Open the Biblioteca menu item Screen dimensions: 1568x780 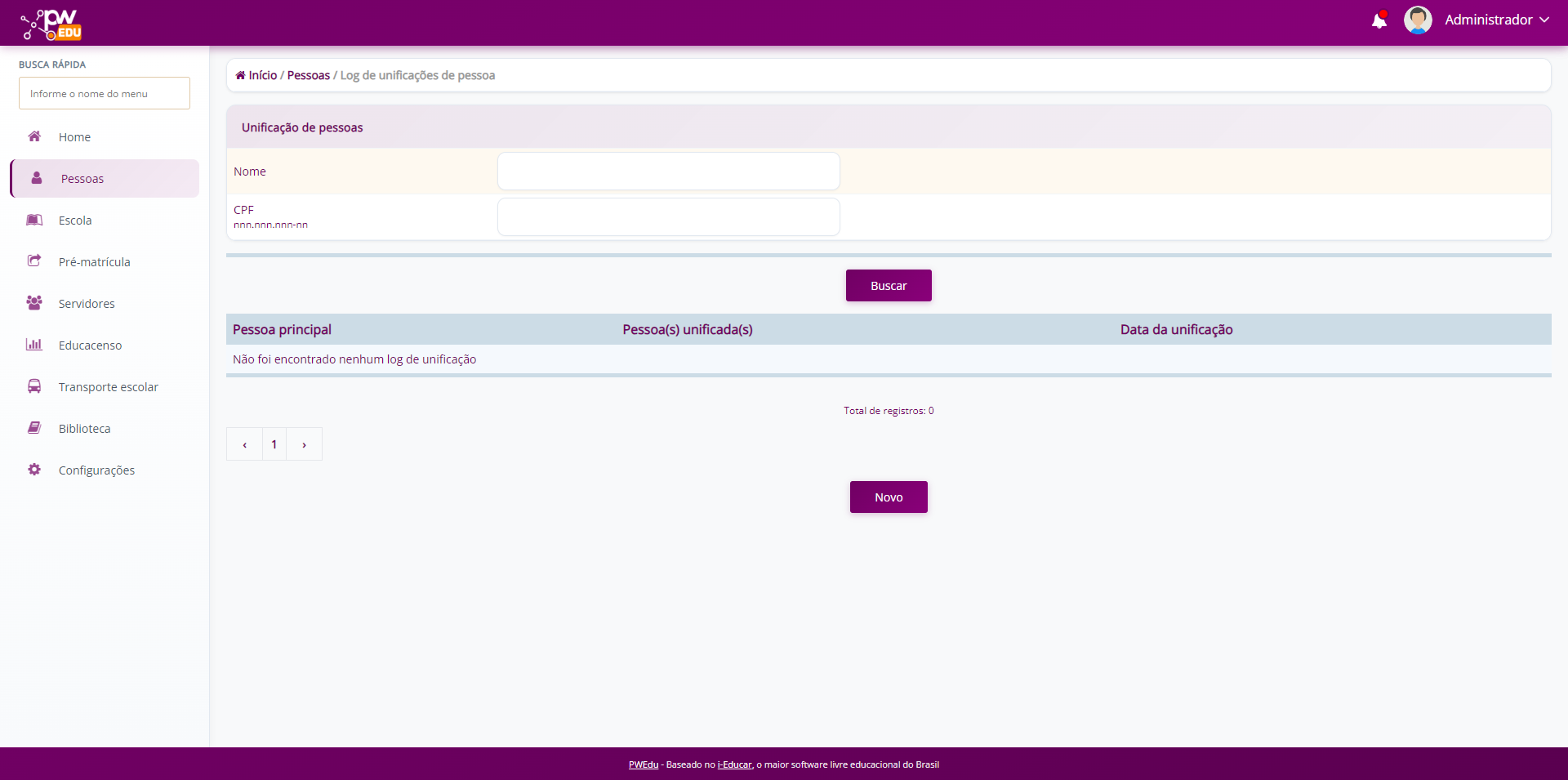[84, 429]
